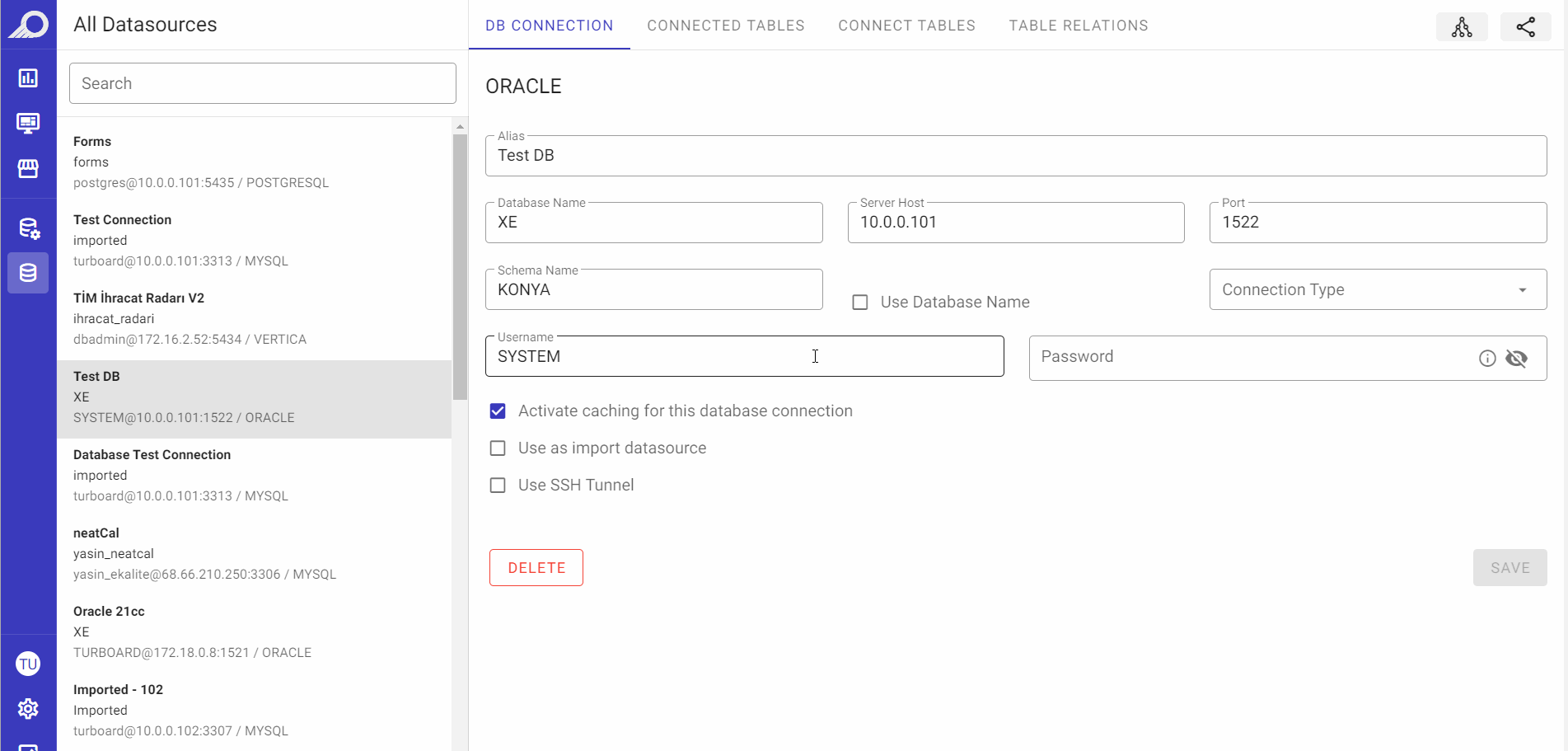Click the hierarchy diagram icon button
Screen dimensions: 1568x751
1462,27
